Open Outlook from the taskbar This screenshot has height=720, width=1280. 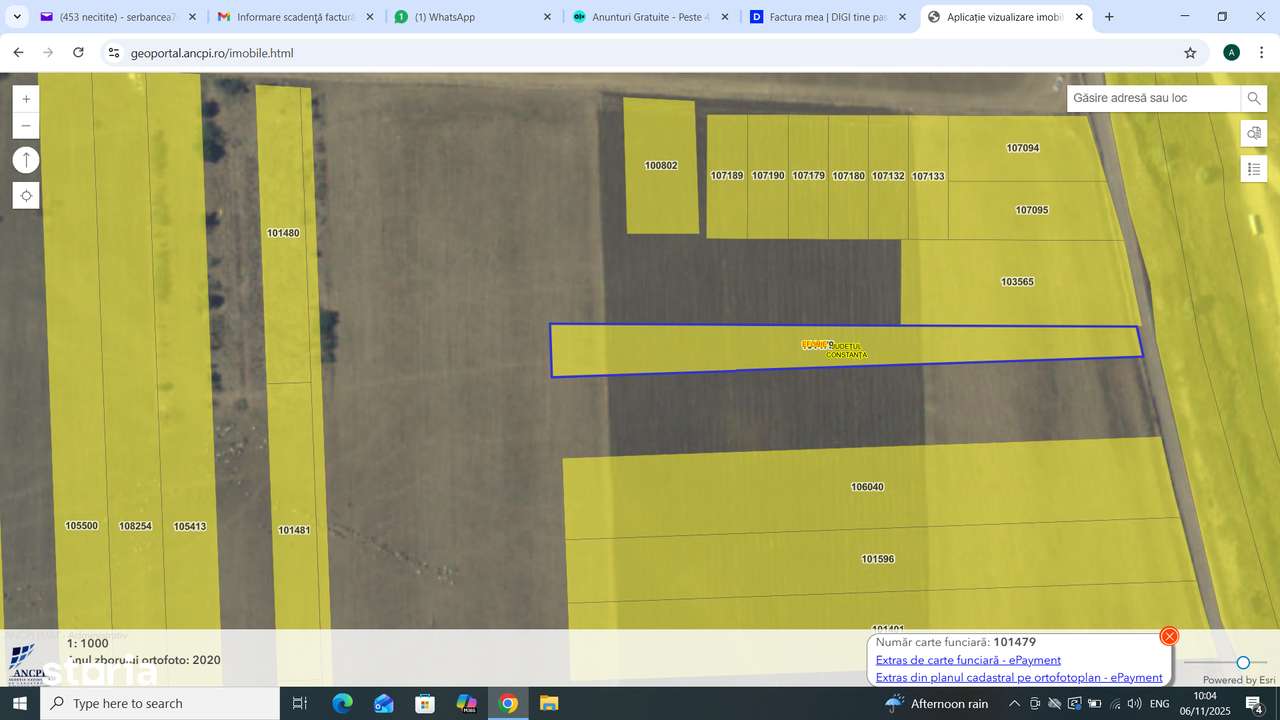[x=384, y=704]
